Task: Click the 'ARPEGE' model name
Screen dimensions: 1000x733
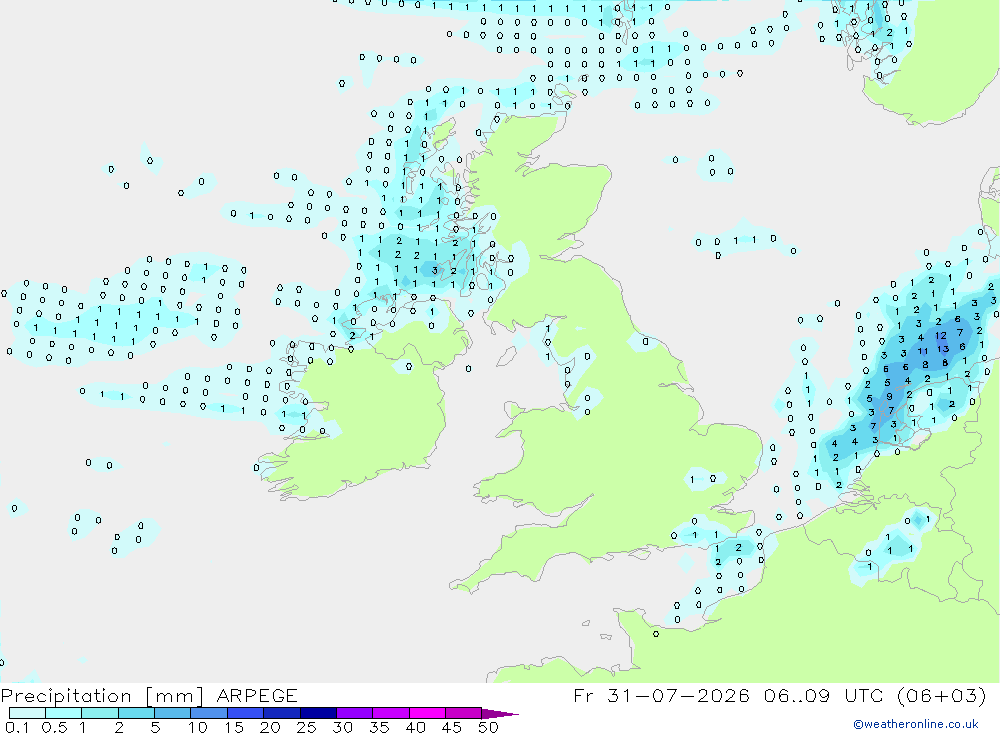Action: pos(257,695)
